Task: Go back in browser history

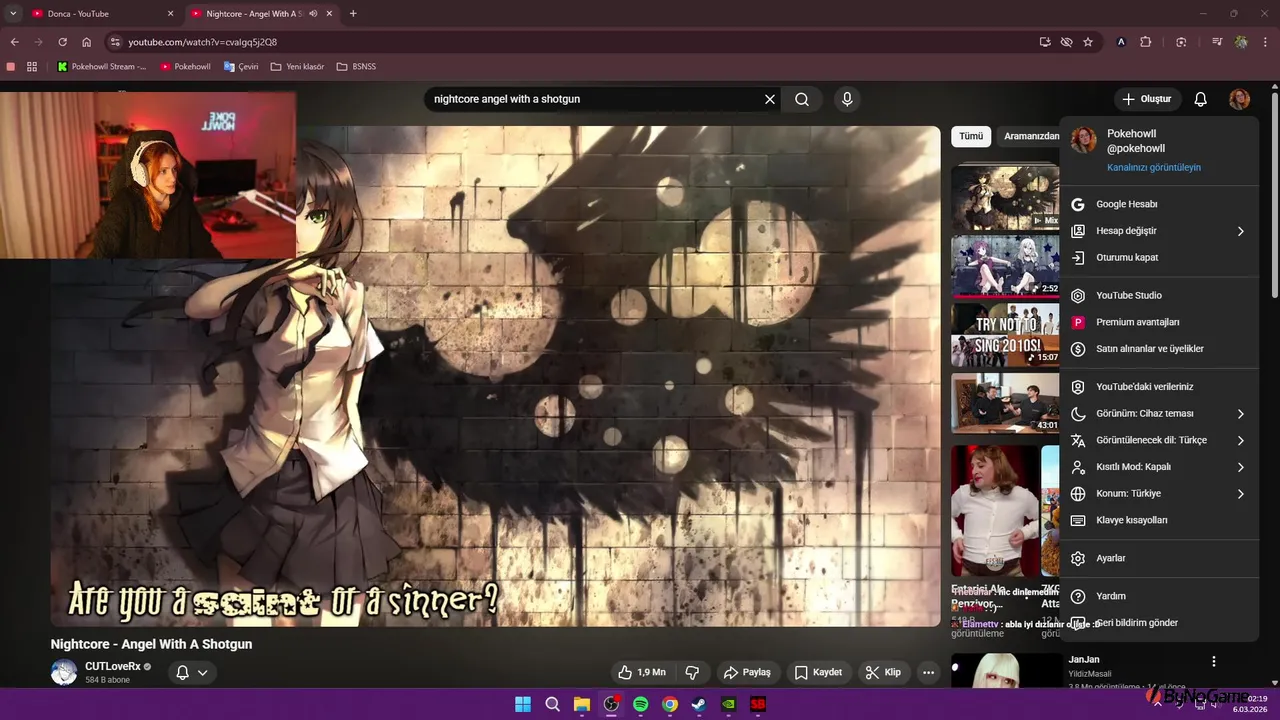Action: pyautogui.click(x=14, y=42)
